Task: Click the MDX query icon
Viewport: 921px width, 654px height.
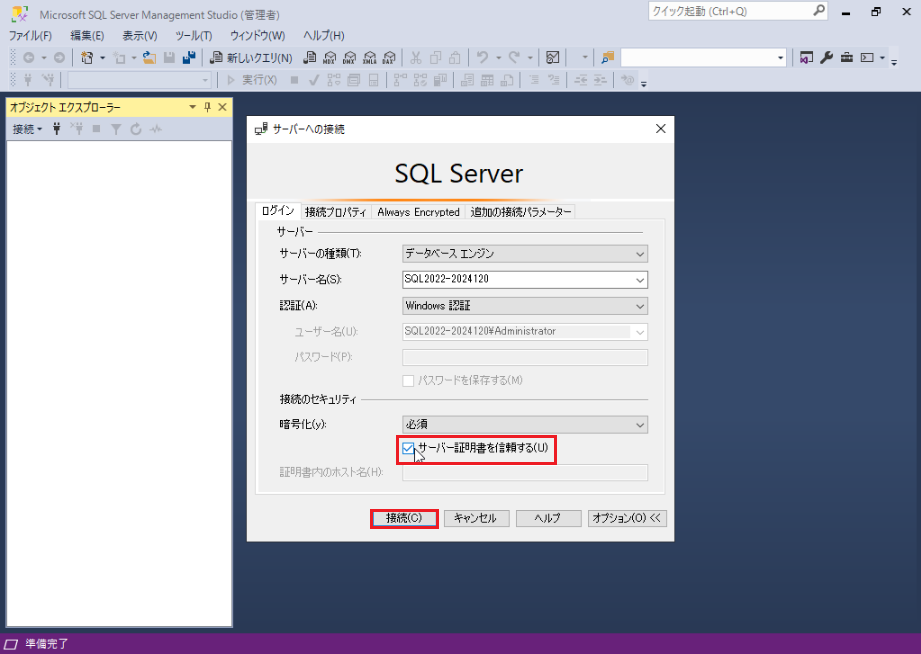Action: pyautogui.click(x=330, y=58)
